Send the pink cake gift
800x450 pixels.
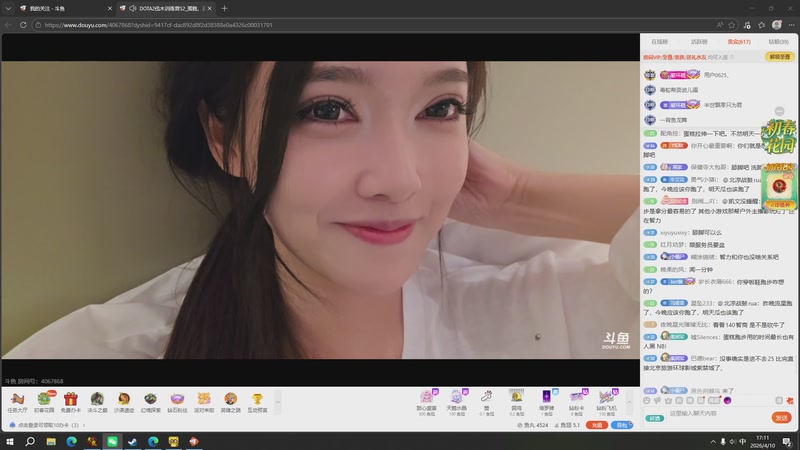tap(427, 403)
